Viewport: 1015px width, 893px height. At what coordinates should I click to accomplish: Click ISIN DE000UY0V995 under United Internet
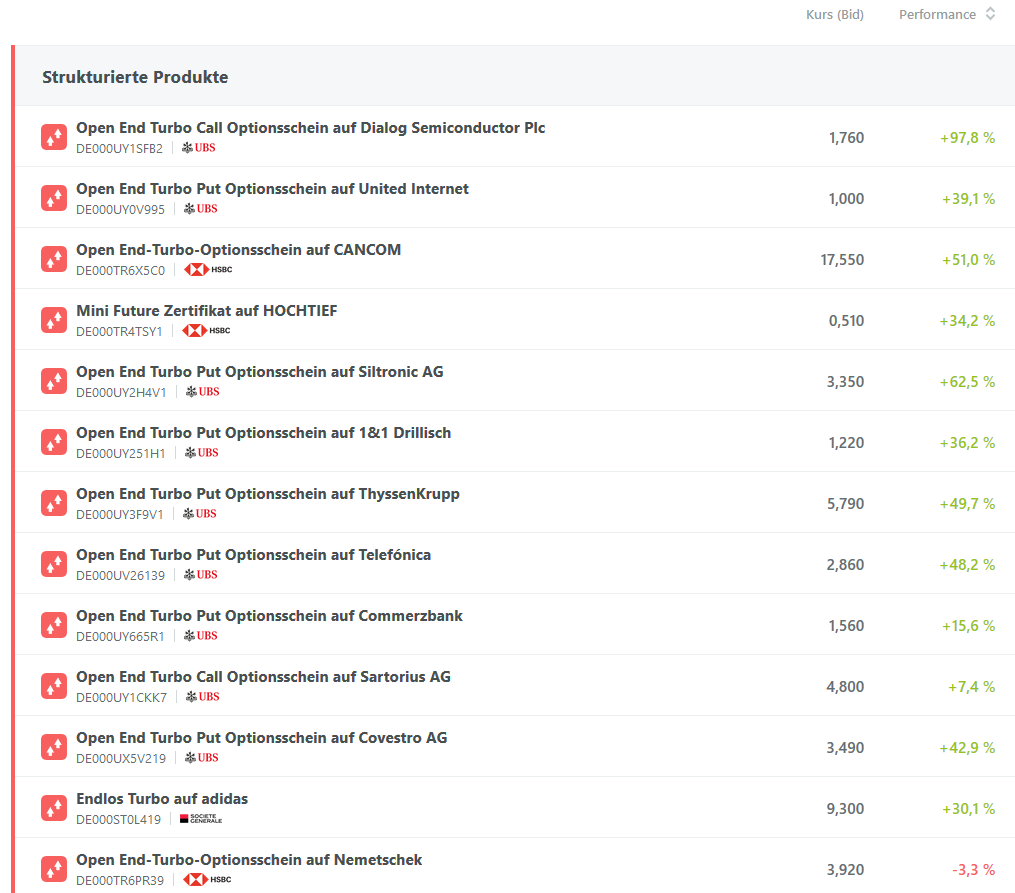(x=120, y=209)
